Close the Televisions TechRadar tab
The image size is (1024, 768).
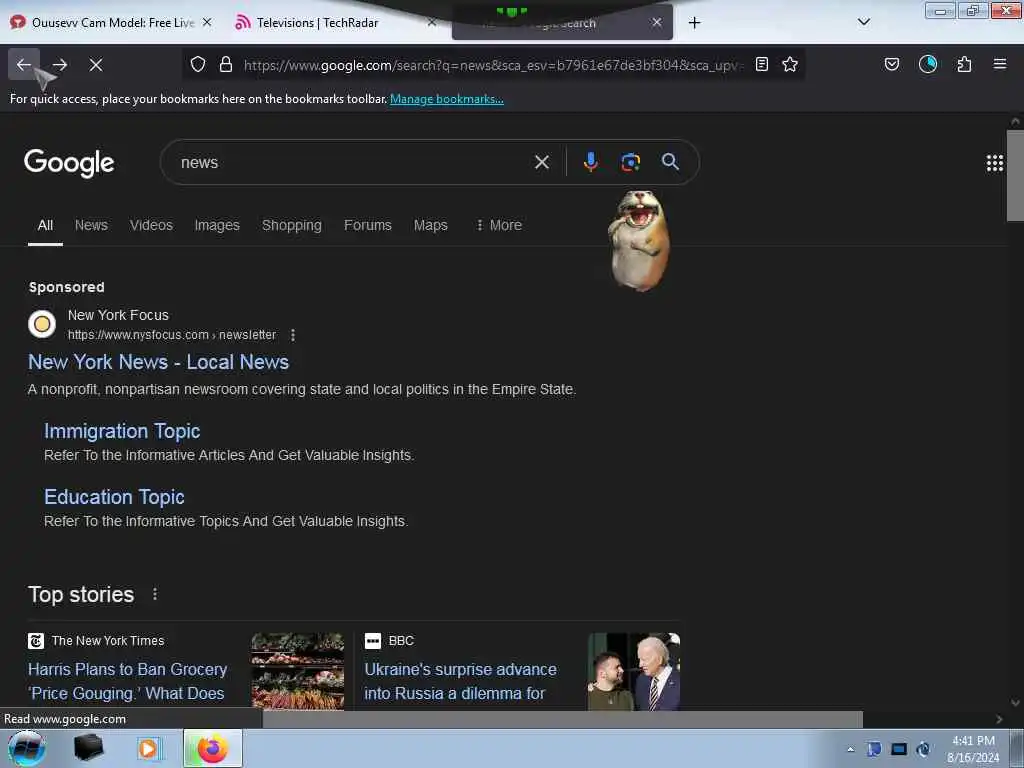click(432, 22)
